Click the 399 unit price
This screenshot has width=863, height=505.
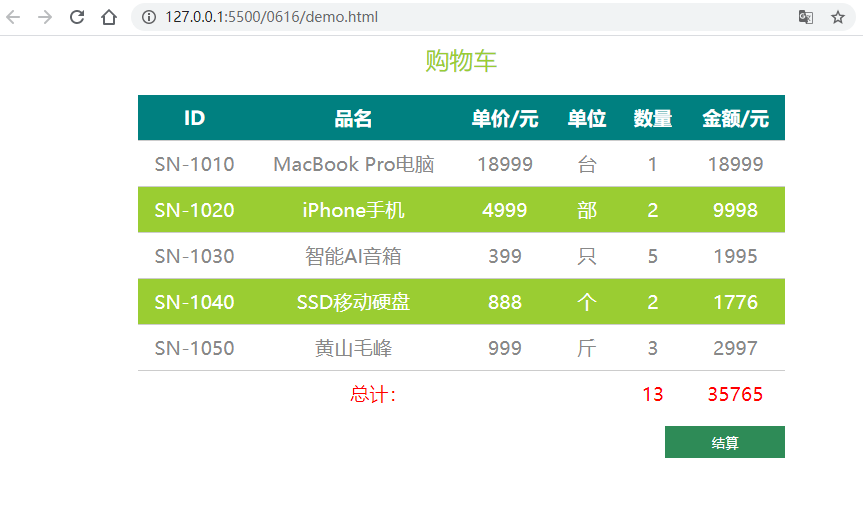click(505, 256)
